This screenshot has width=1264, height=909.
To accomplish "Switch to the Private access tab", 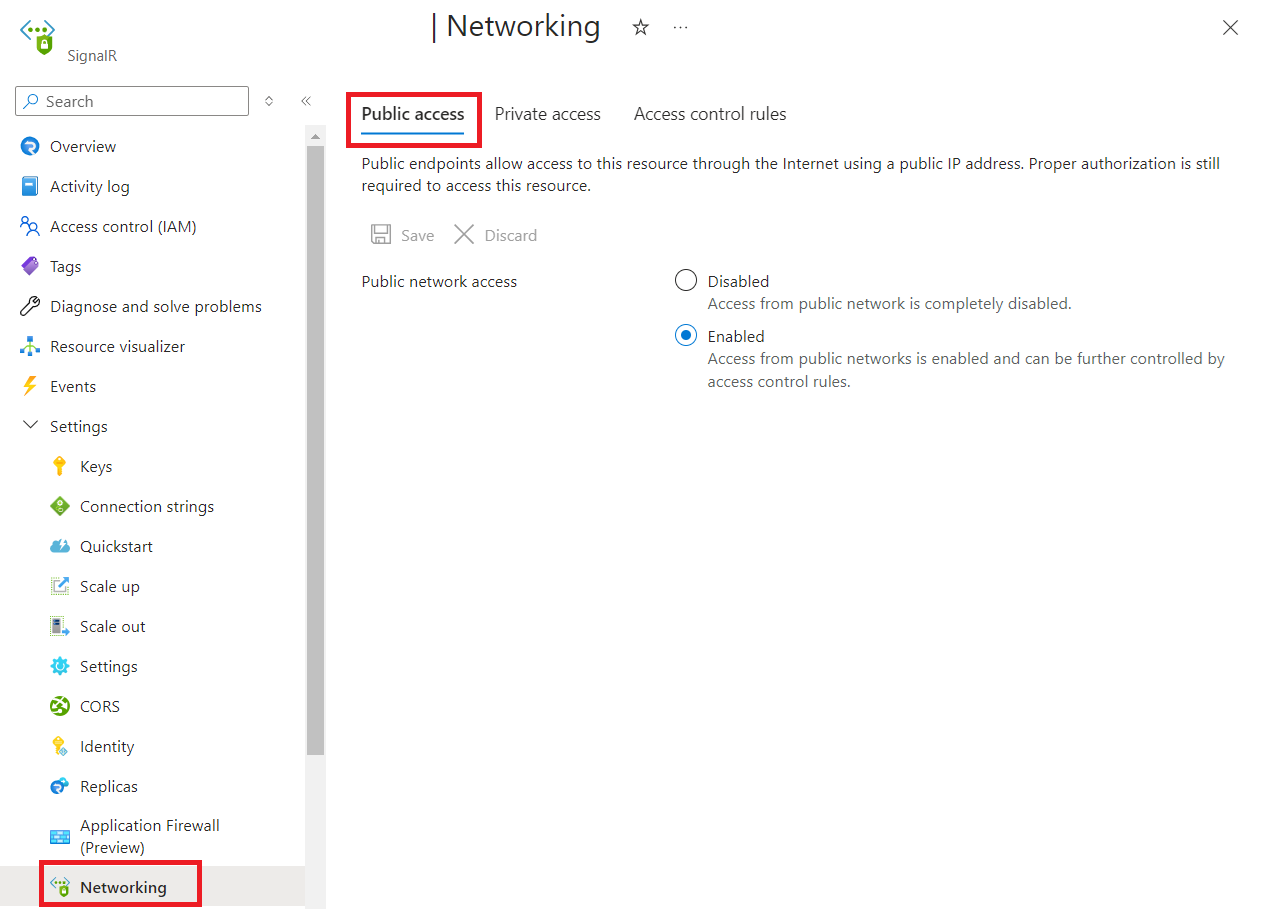I will click(547, 114).
